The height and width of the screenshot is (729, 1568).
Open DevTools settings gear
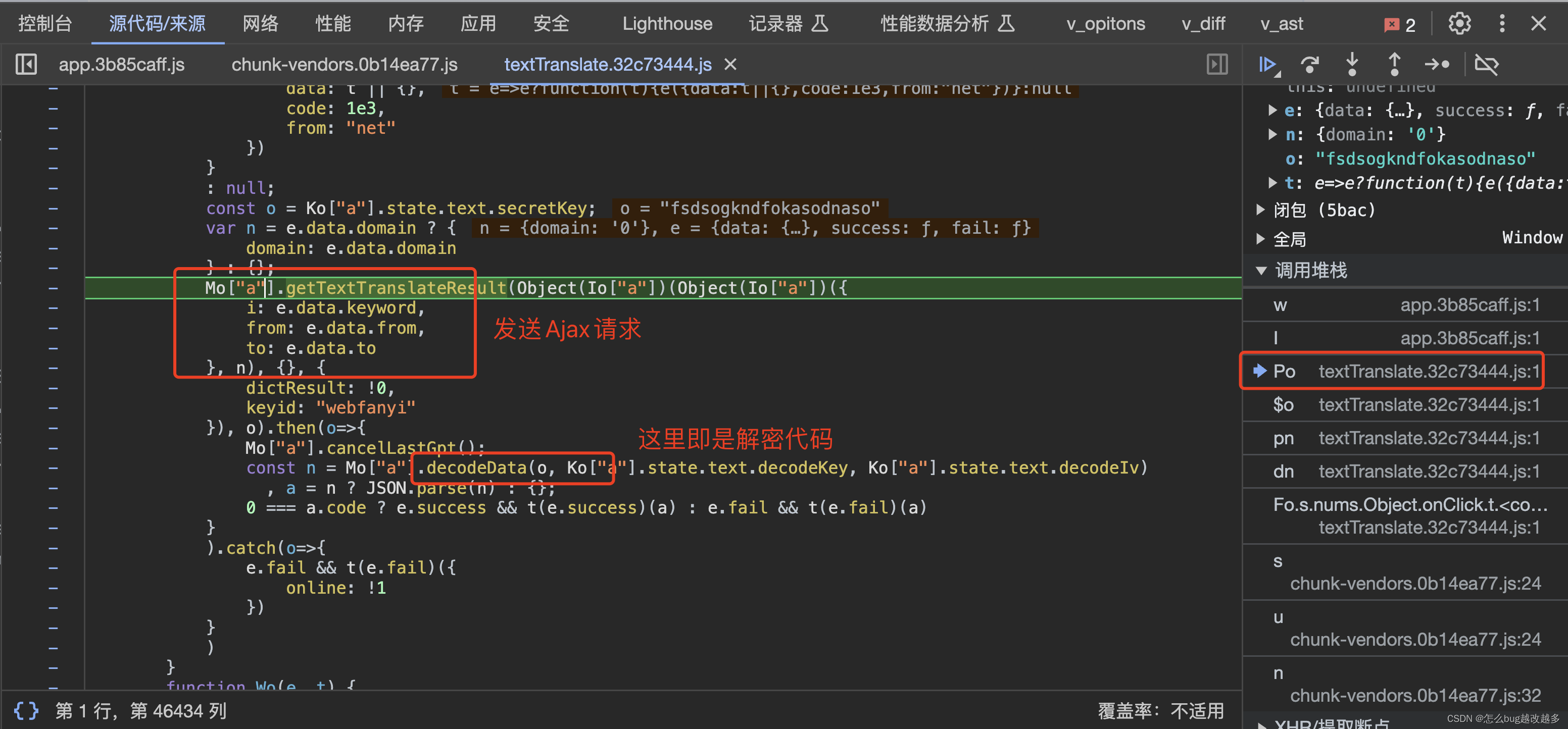point(1459,24)
